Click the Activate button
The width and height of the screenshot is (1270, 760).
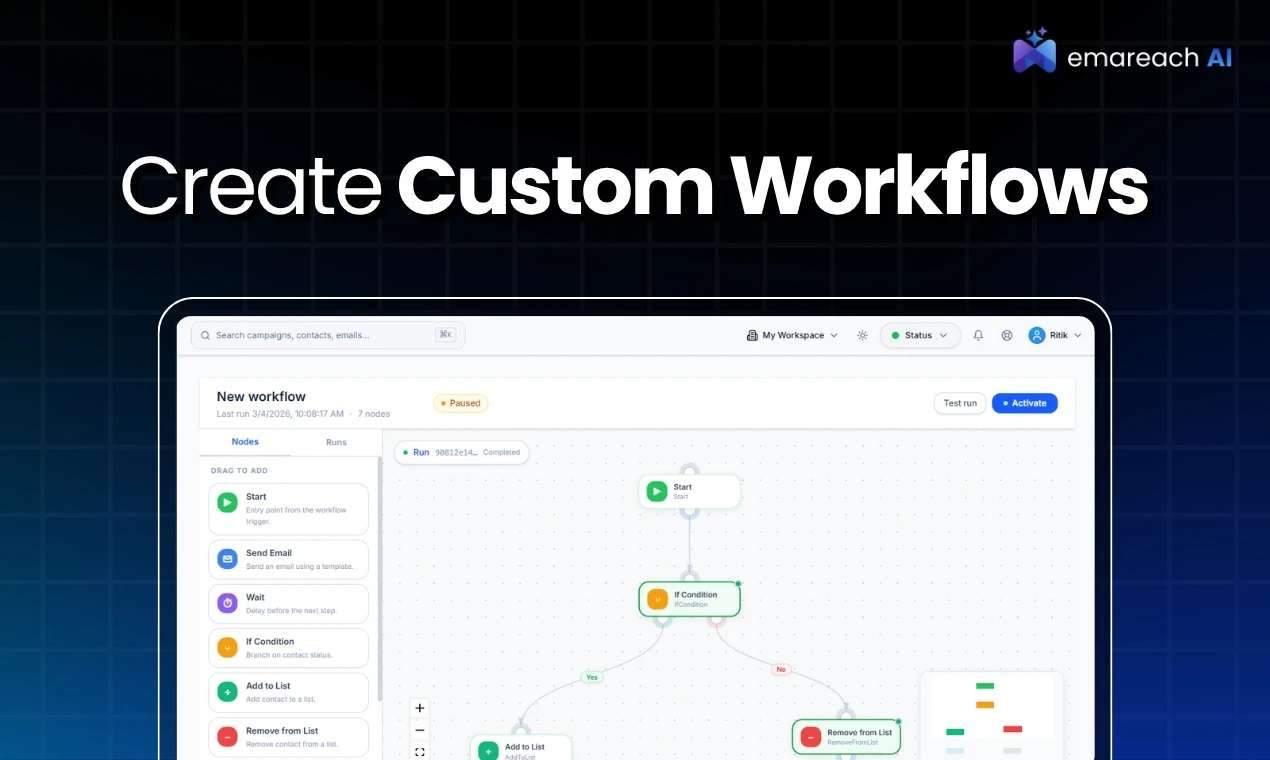pyautogui.click(x=1024, y=403)
